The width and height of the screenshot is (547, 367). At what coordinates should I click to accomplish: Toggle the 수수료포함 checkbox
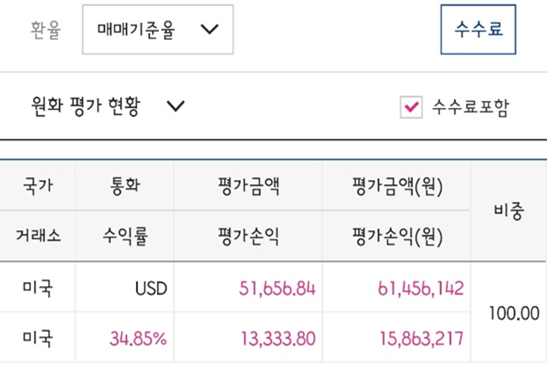[411, 107]
